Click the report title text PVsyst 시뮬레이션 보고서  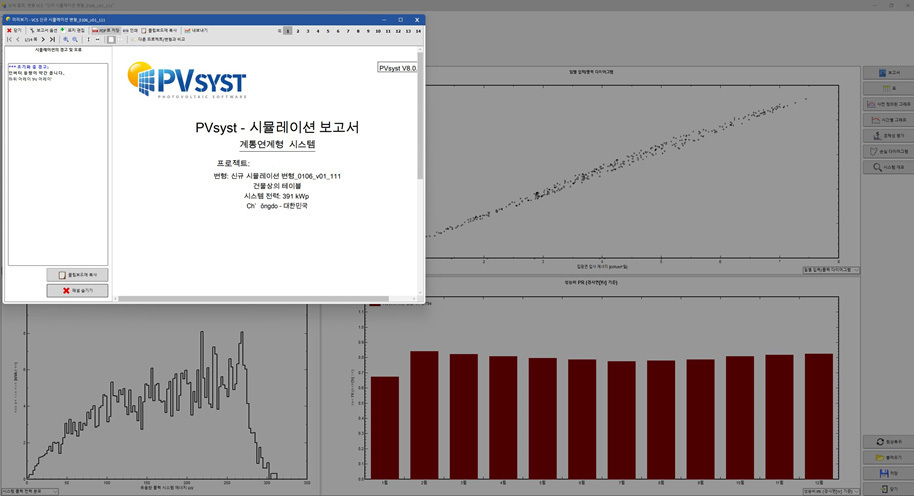[277, 127]
